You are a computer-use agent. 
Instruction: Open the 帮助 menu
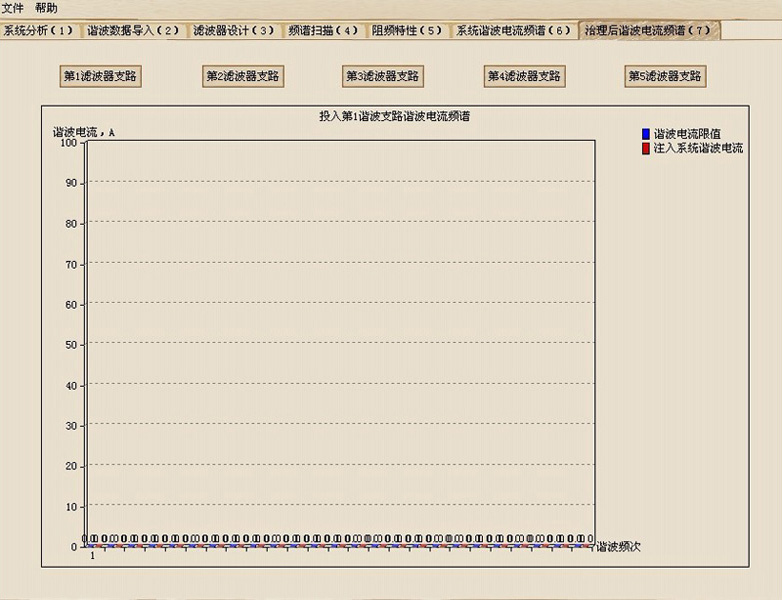click(x=47, y=8)
